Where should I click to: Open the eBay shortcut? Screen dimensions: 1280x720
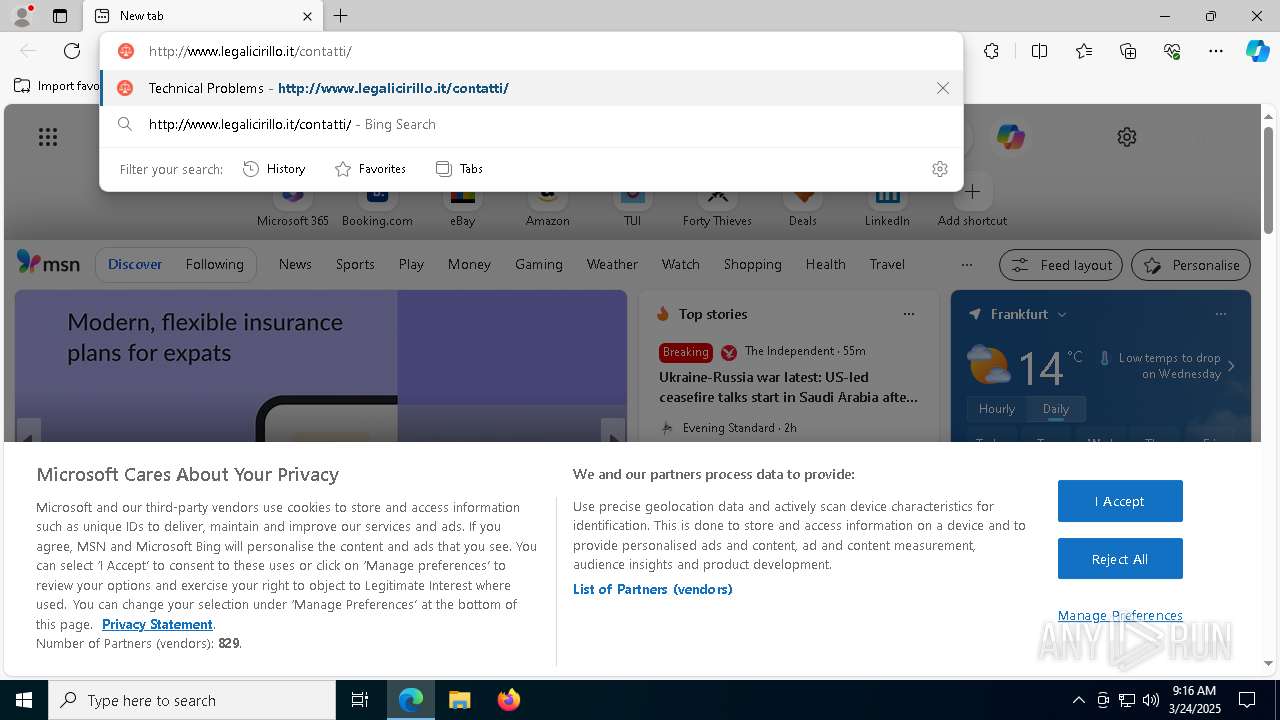coord(463,206)
